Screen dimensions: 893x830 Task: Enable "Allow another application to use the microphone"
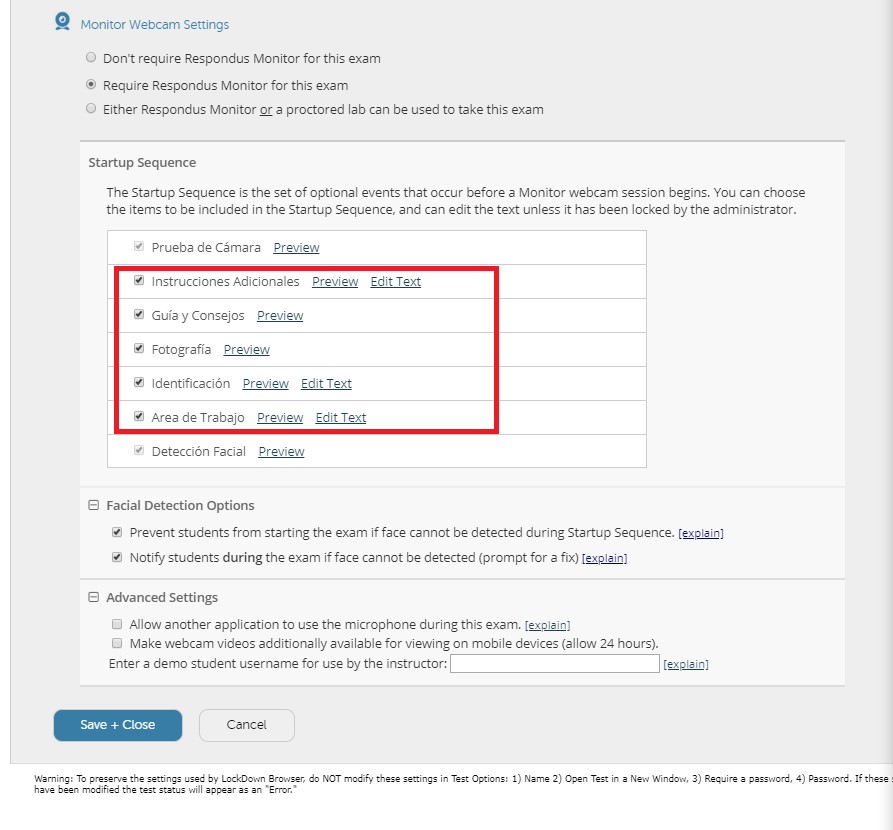pyautogui.click(x=117, y=624)
